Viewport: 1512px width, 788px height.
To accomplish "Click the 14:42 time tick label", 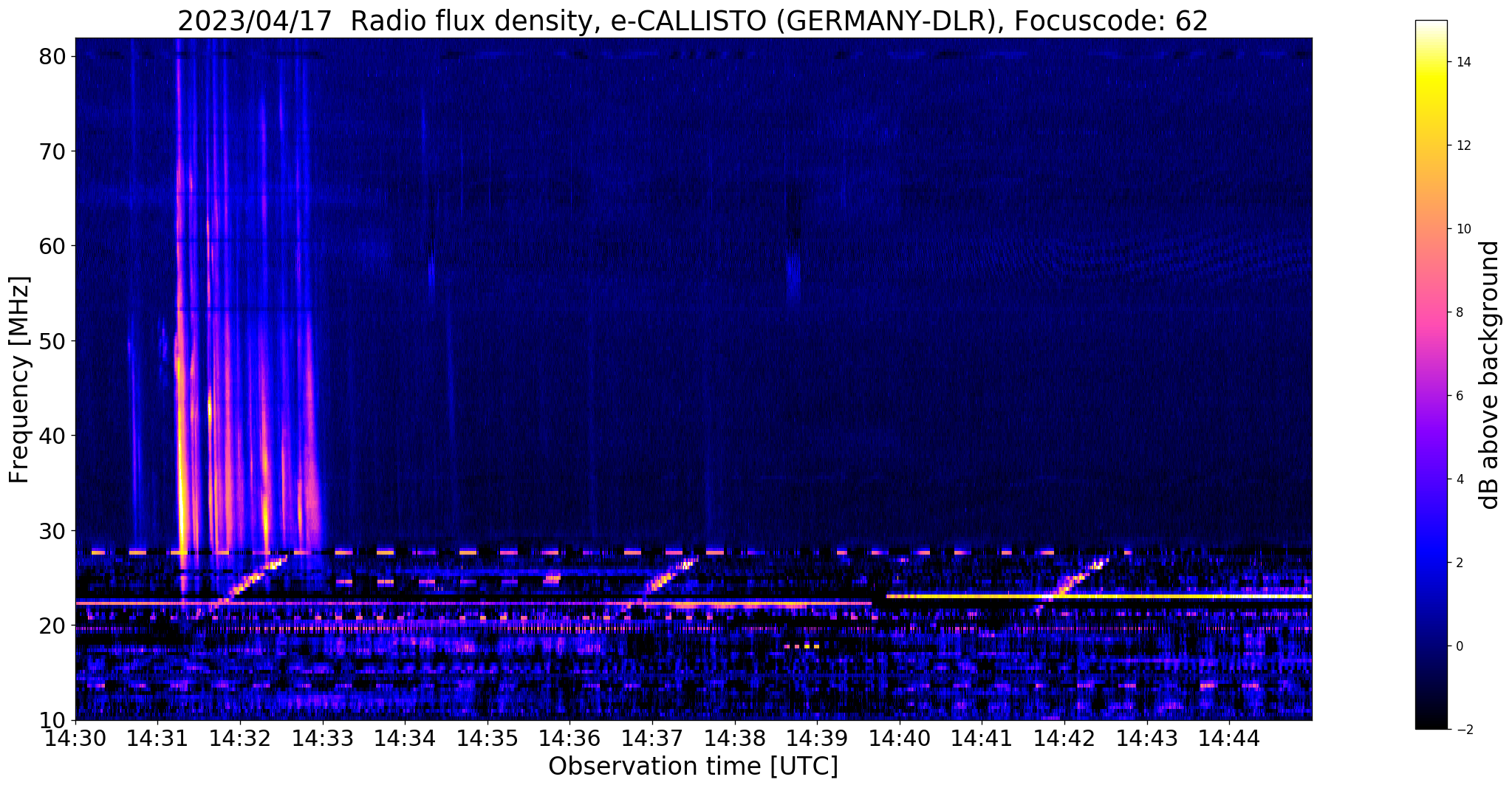I will (x=1064, y=739).
